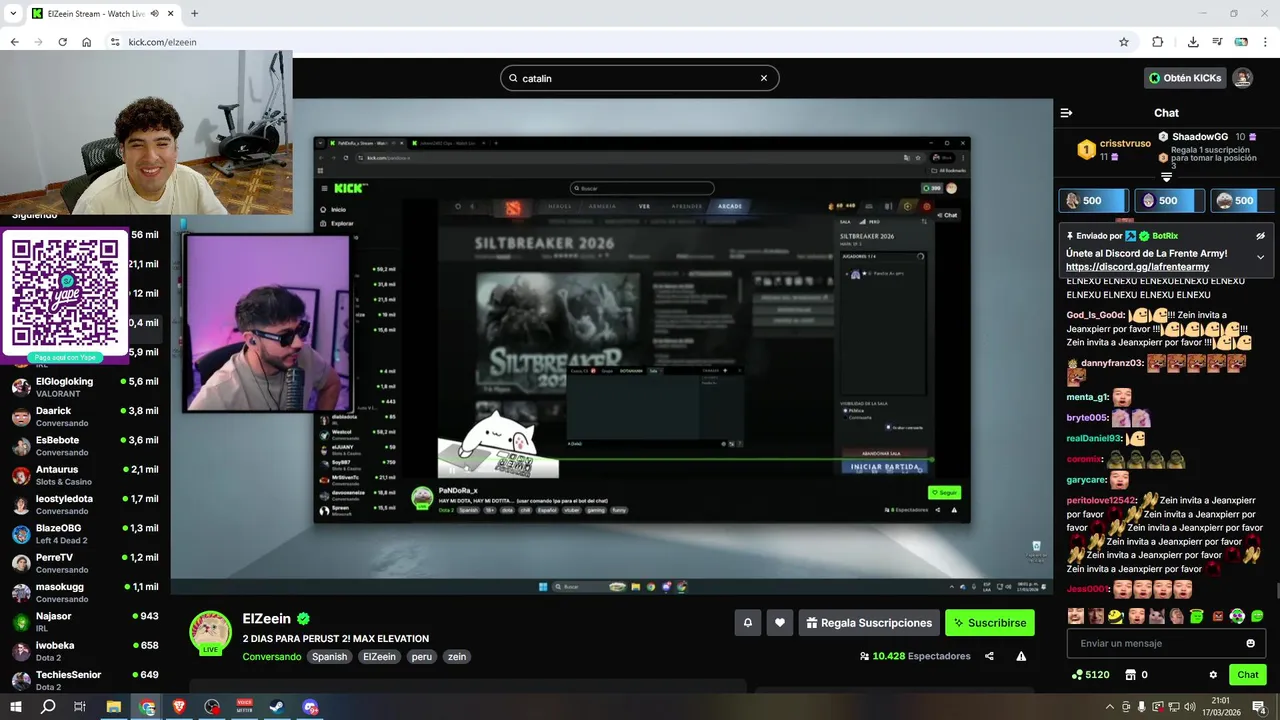1280x720 pixels.
Task: Open the user profile avatar menu
Action: (x=1242, y=78)
